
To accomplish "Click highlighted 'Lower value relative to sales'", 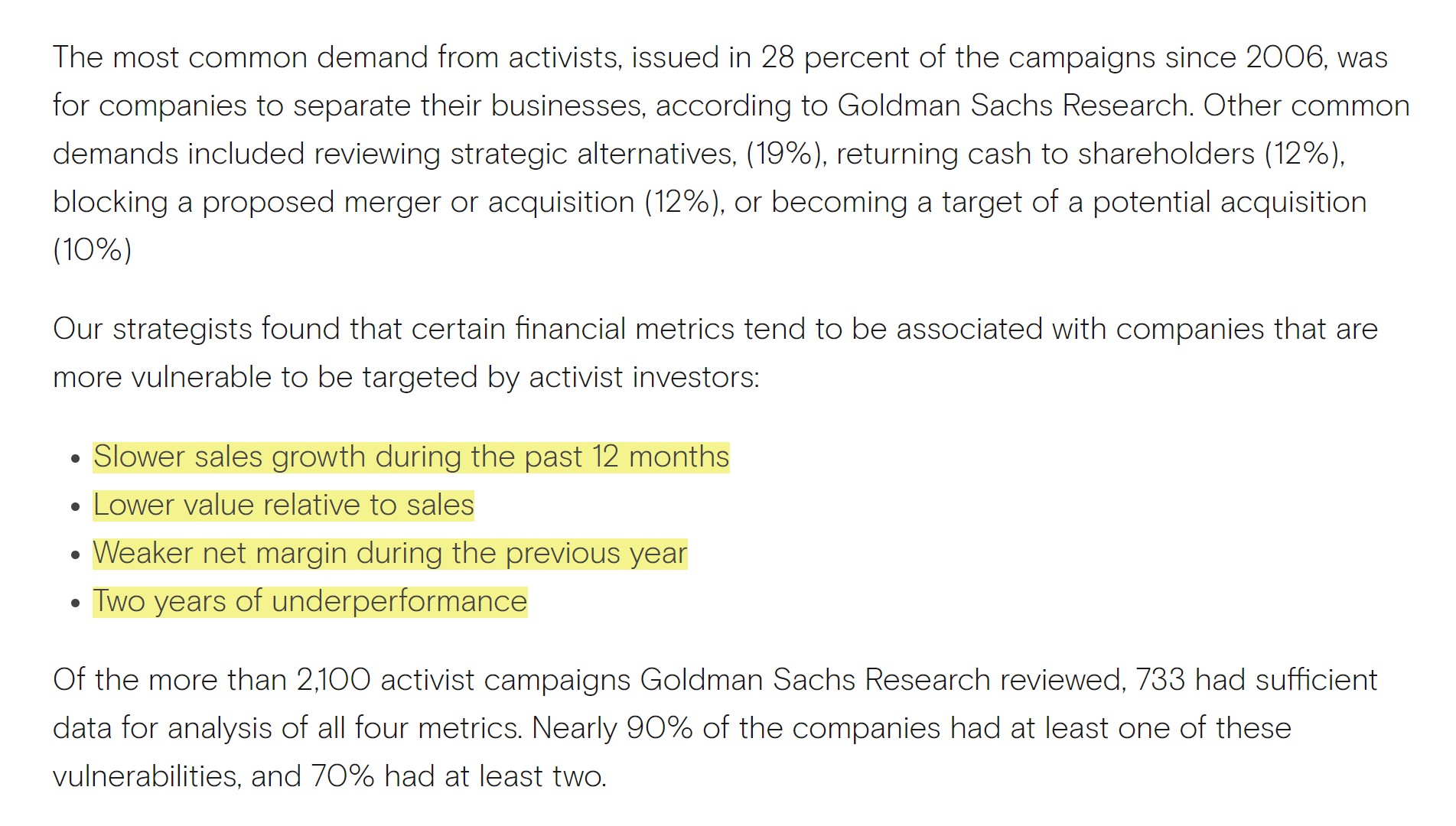I will pos(283,506).
